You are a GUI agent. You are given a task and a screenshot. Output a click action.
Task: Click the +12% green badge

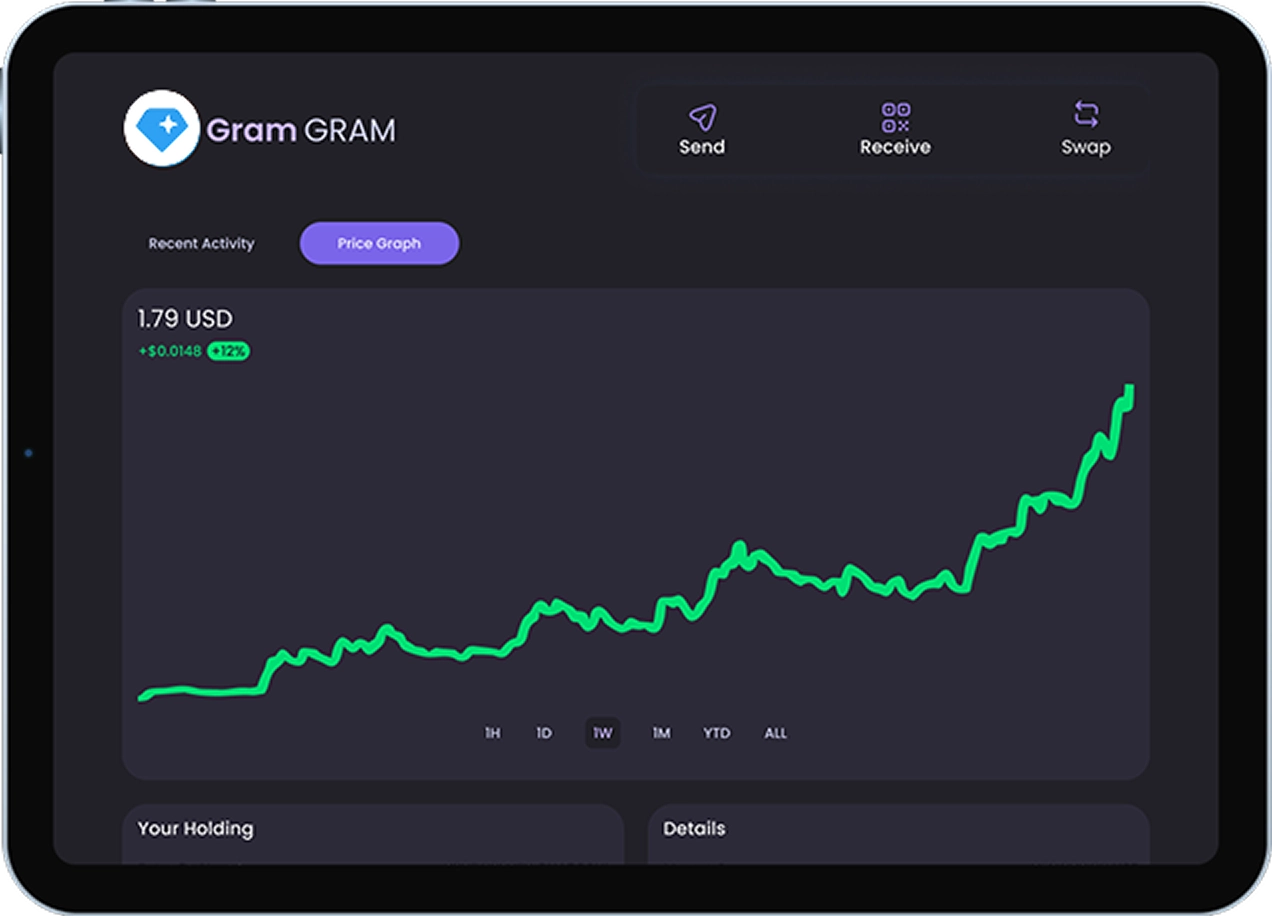(x=229, y=351)
